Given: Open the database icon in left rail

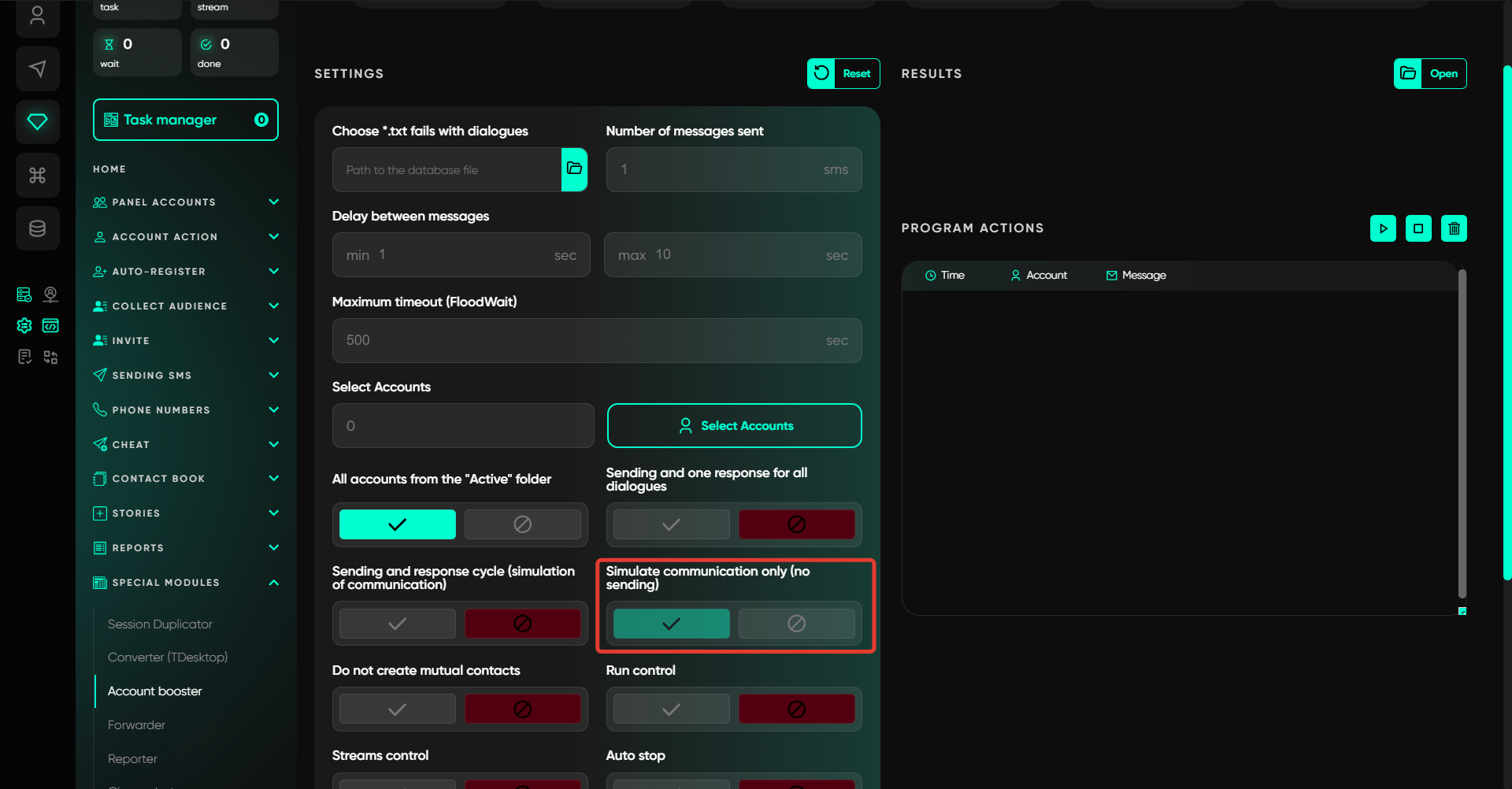Looking at the screenshot, I should point(37,228).
